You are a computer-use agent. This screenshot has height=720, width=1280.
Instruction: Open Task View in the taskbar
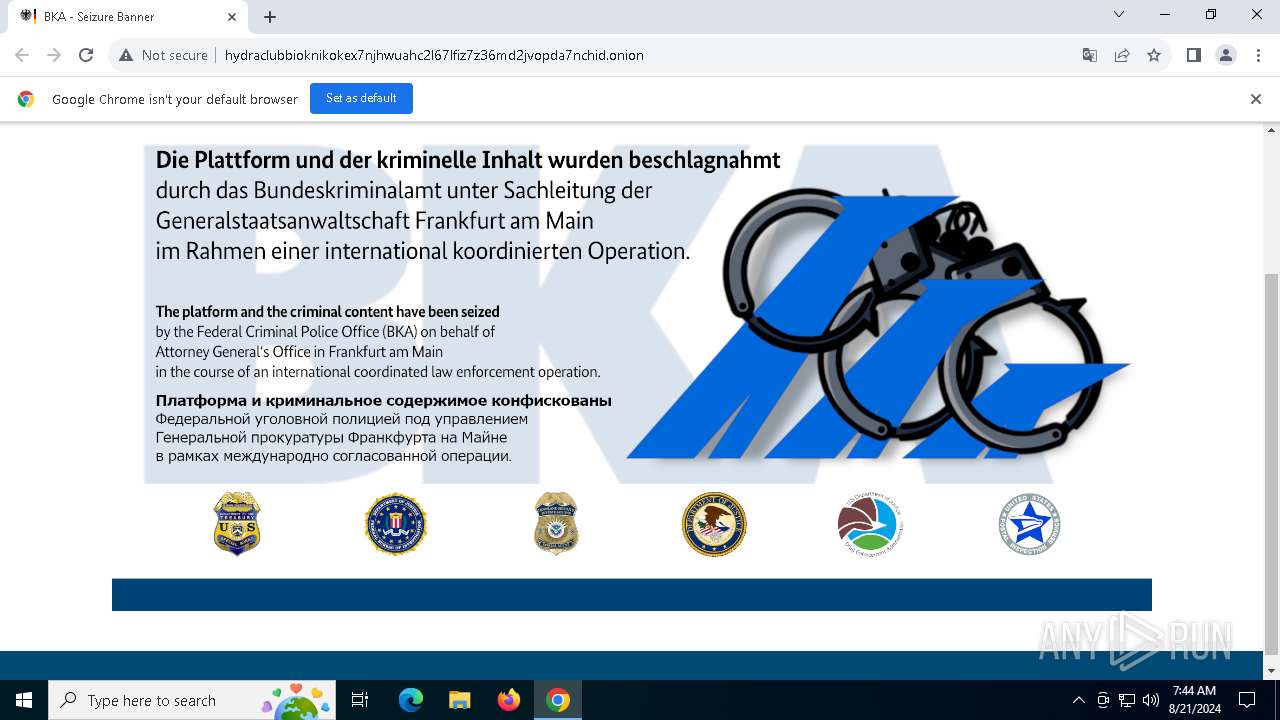(x=360, y=700)
